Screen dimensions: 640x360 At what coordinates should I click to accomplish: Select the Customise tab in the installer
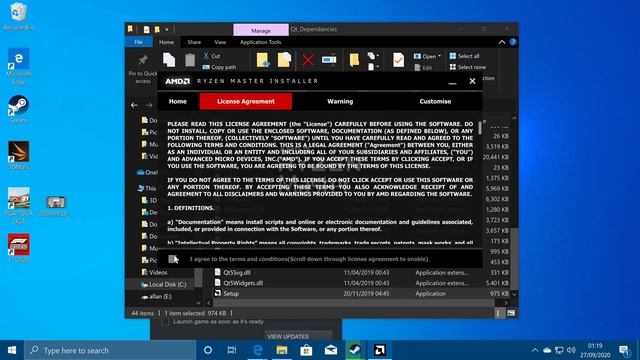click(435, 101)
